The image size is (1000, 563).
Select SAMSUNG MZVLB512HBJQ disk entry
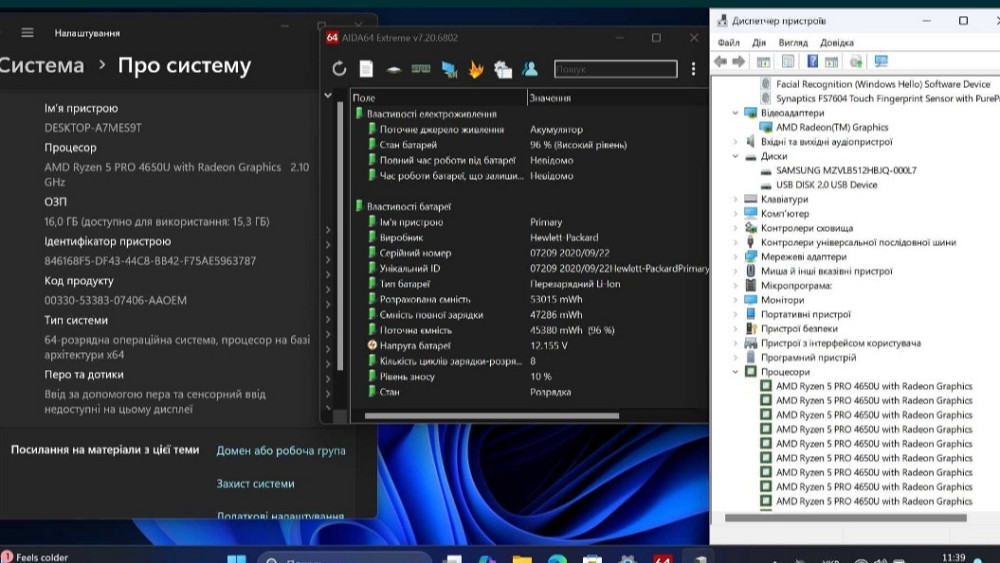(845, 171)
